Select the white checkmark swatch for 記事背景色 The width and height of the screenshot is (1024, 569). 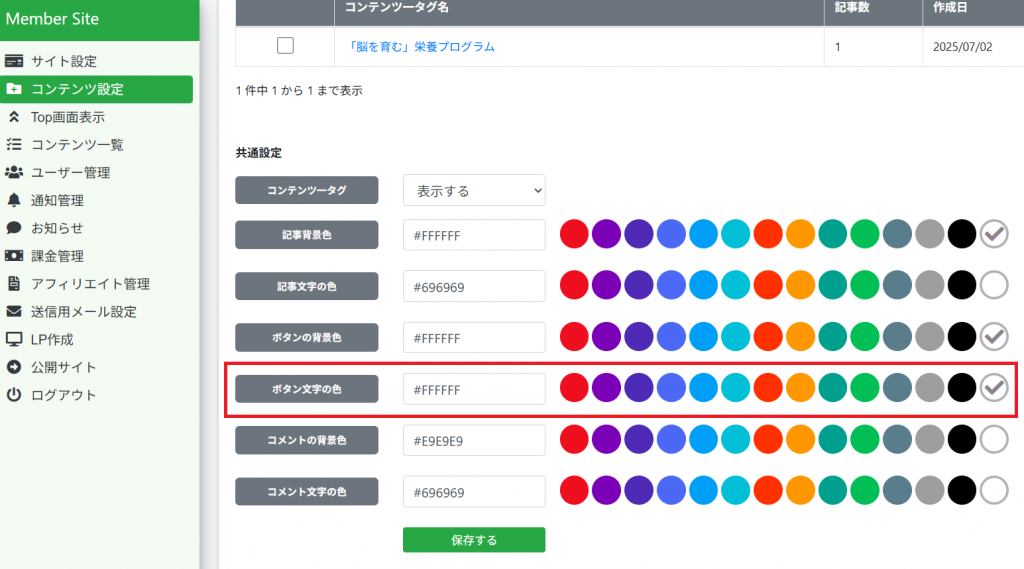point(994,234)
